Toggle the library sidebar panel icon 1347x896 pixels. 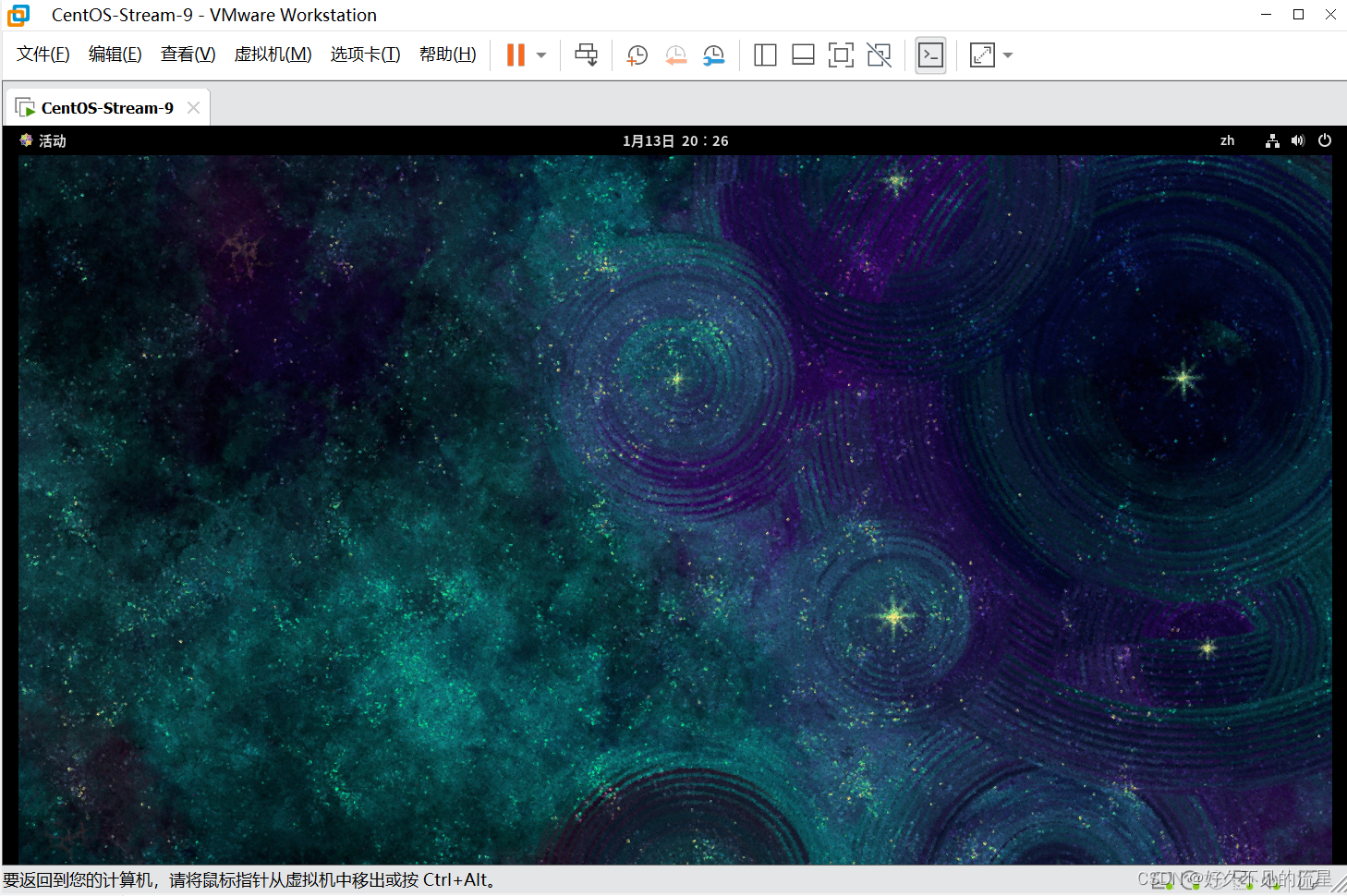[765, 55]
